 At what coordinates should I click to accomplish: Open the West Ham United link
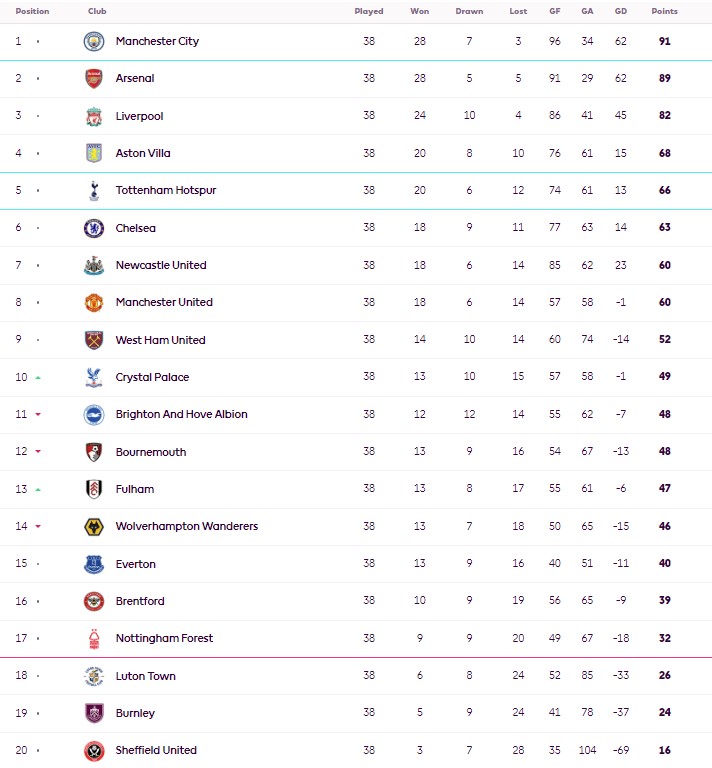click(160, 340)
